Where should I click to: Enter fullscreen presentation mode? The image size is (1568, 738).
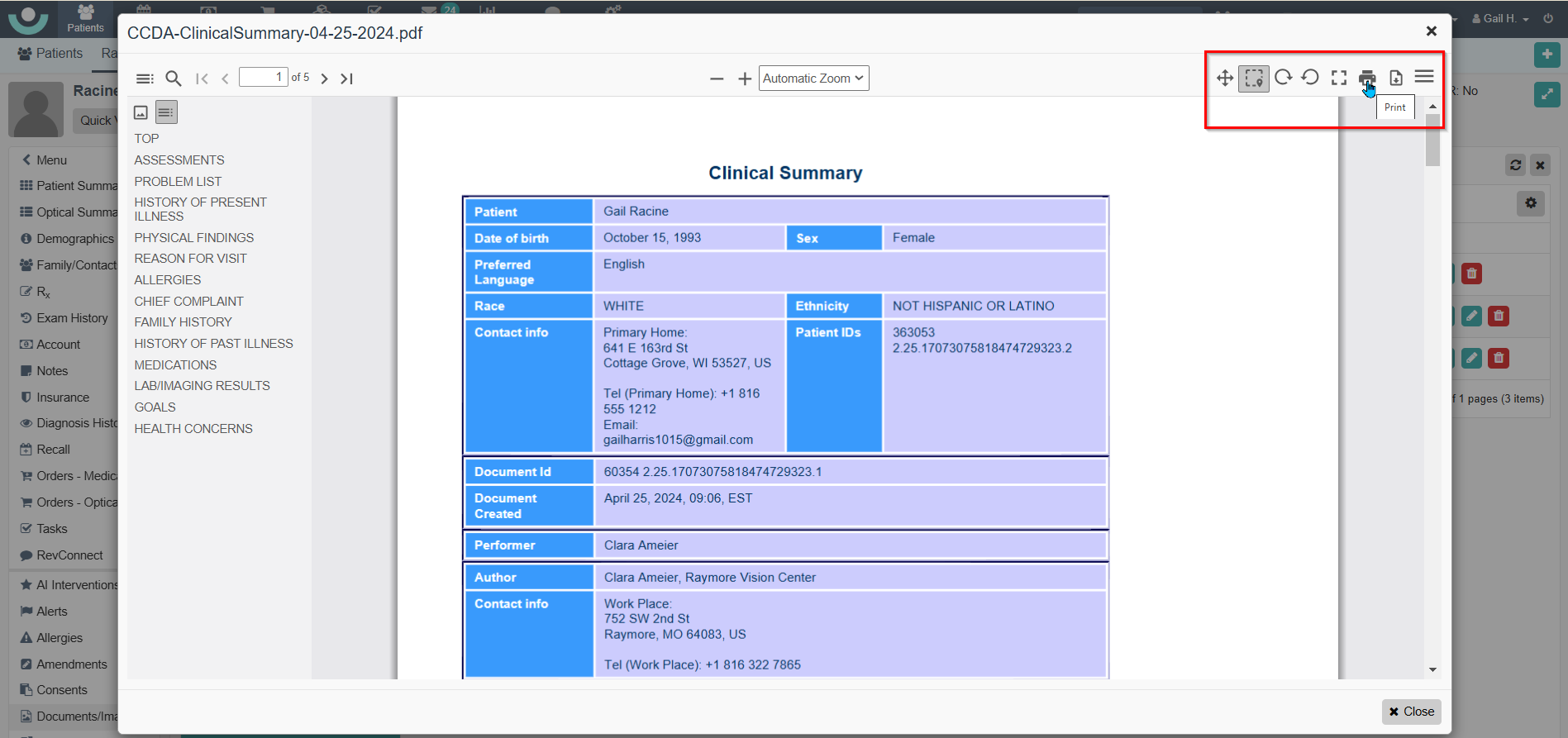(x=1338, y=78)
